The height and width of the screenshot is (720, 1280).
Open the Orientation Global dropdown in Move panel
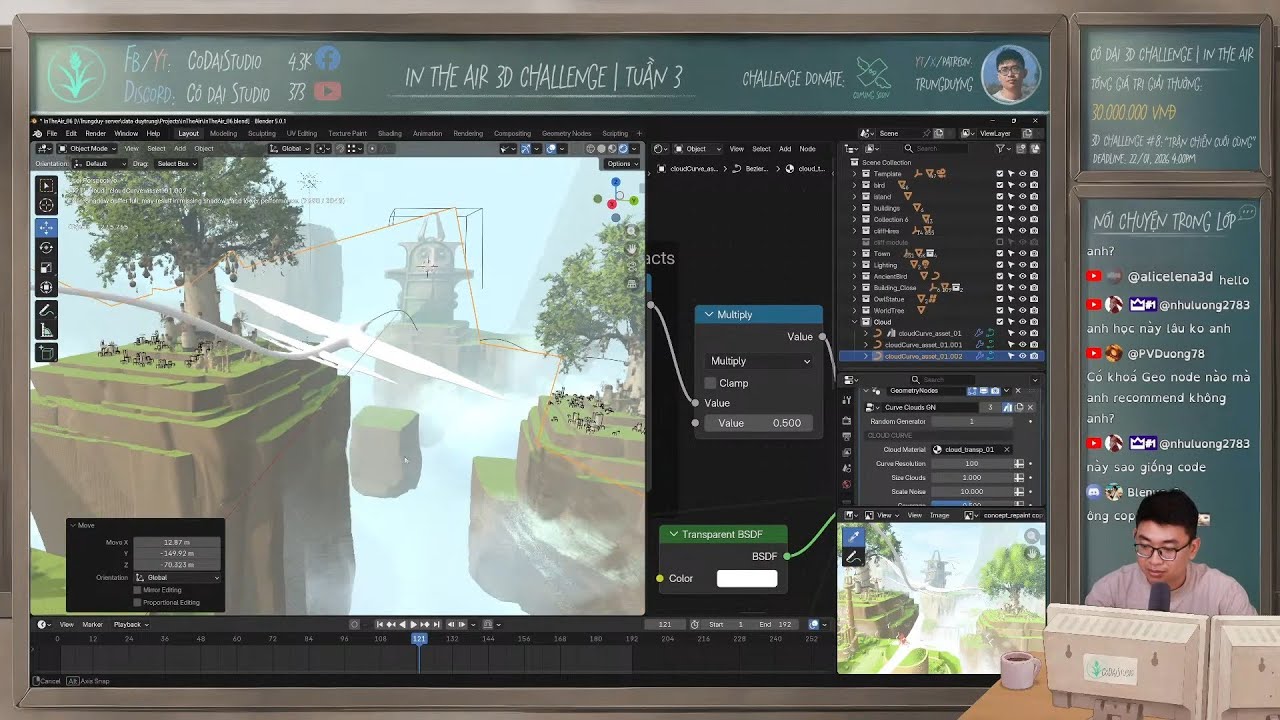tap(176, 577)
